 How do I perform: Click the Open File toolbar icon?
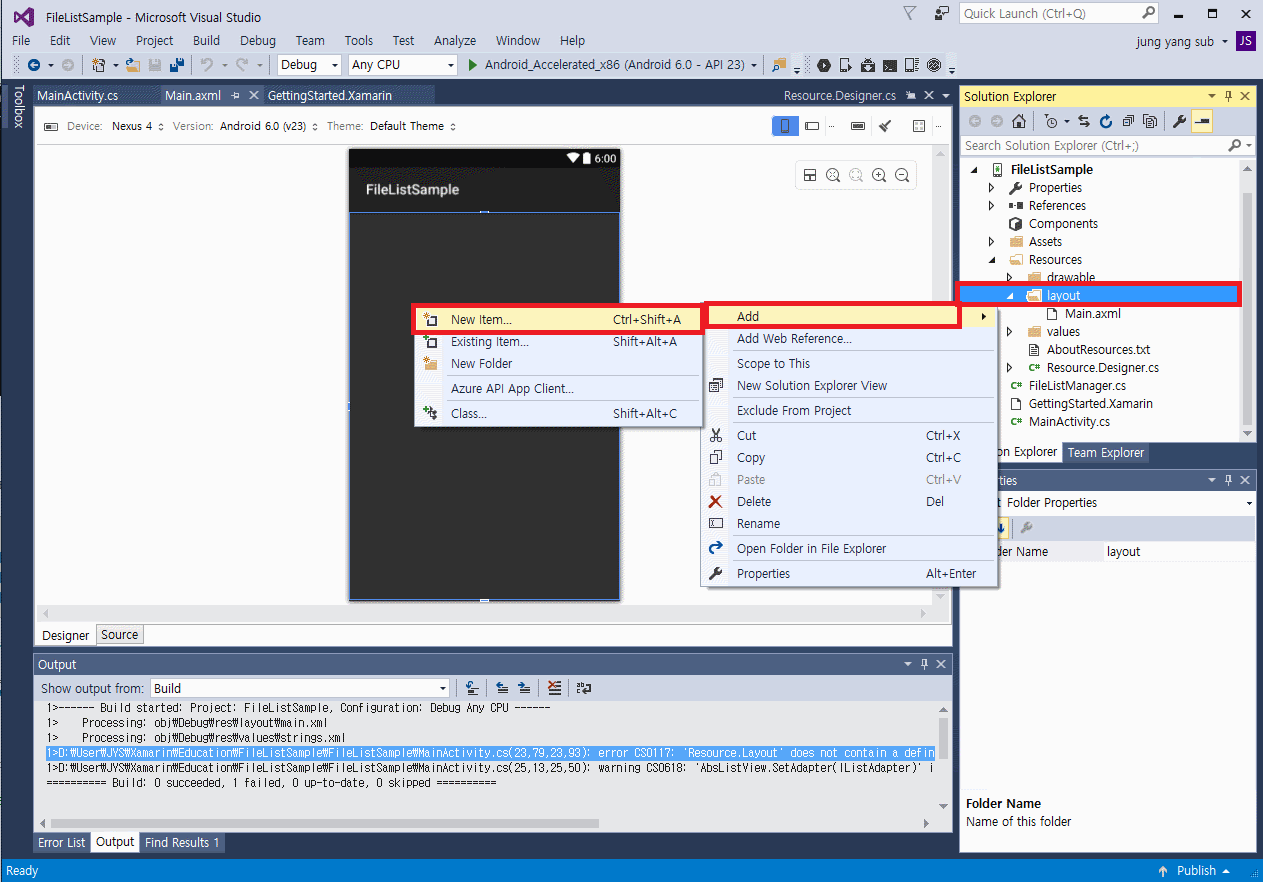pos(132,65)
